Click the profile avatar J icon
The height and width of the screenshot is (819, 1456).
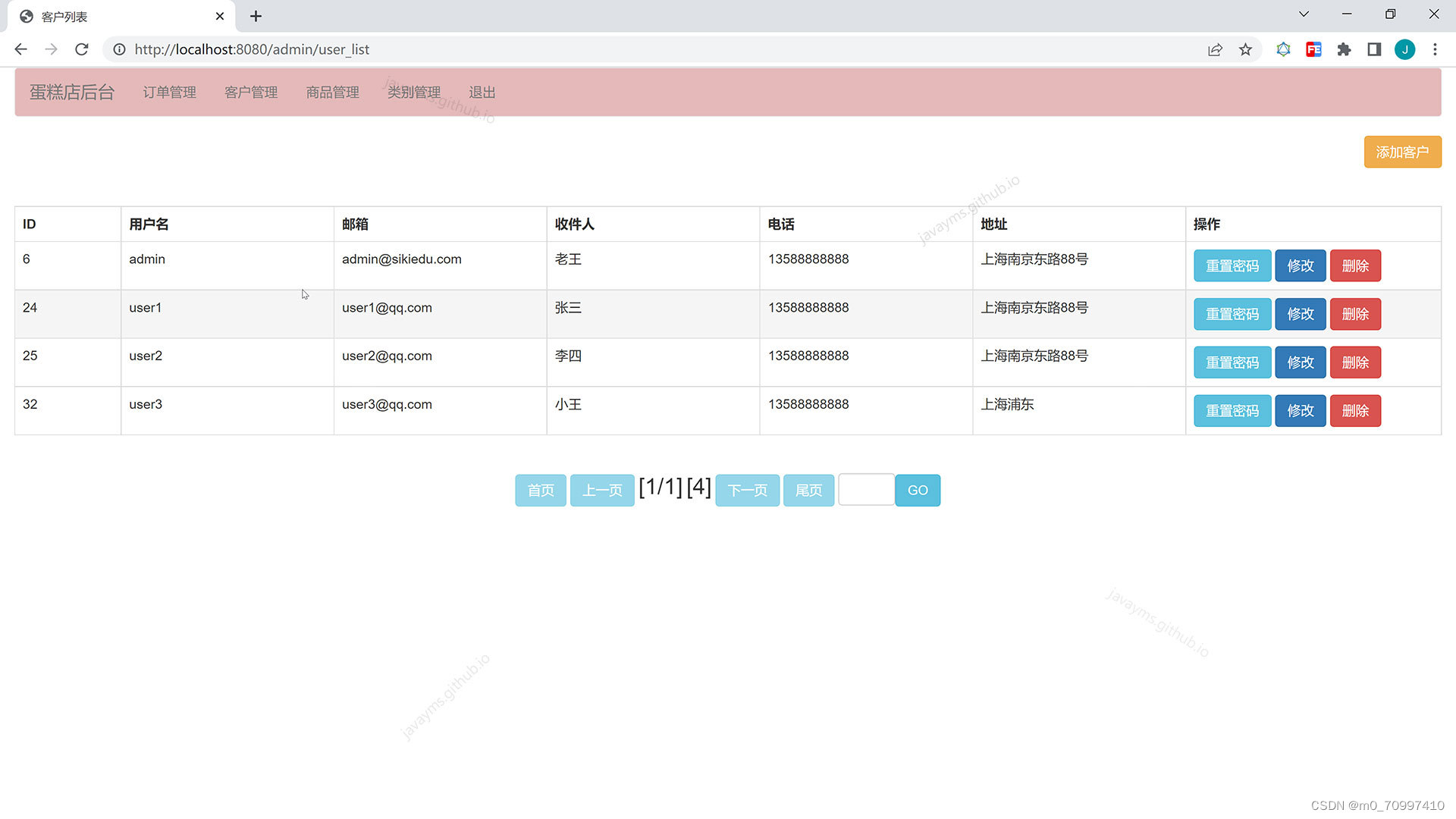1404,49
